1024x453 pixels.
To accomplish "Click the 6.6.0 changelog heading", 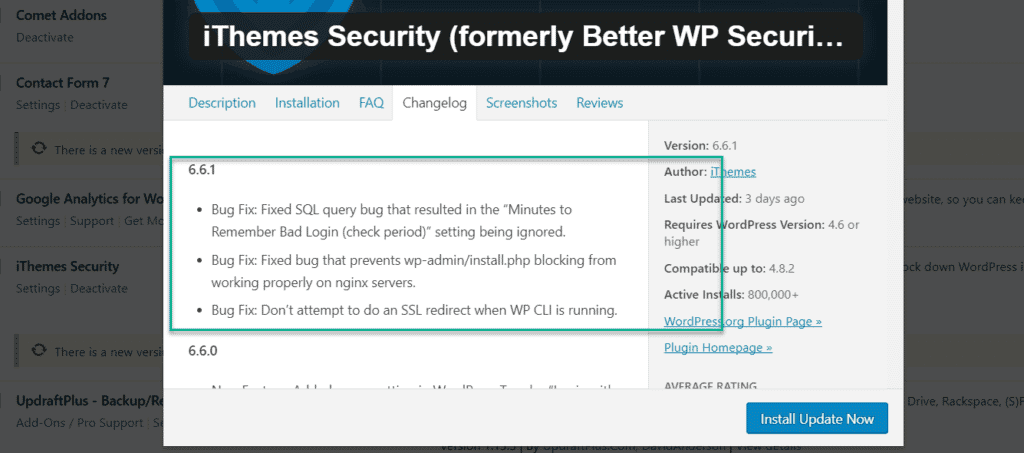I will pos(202,351).
